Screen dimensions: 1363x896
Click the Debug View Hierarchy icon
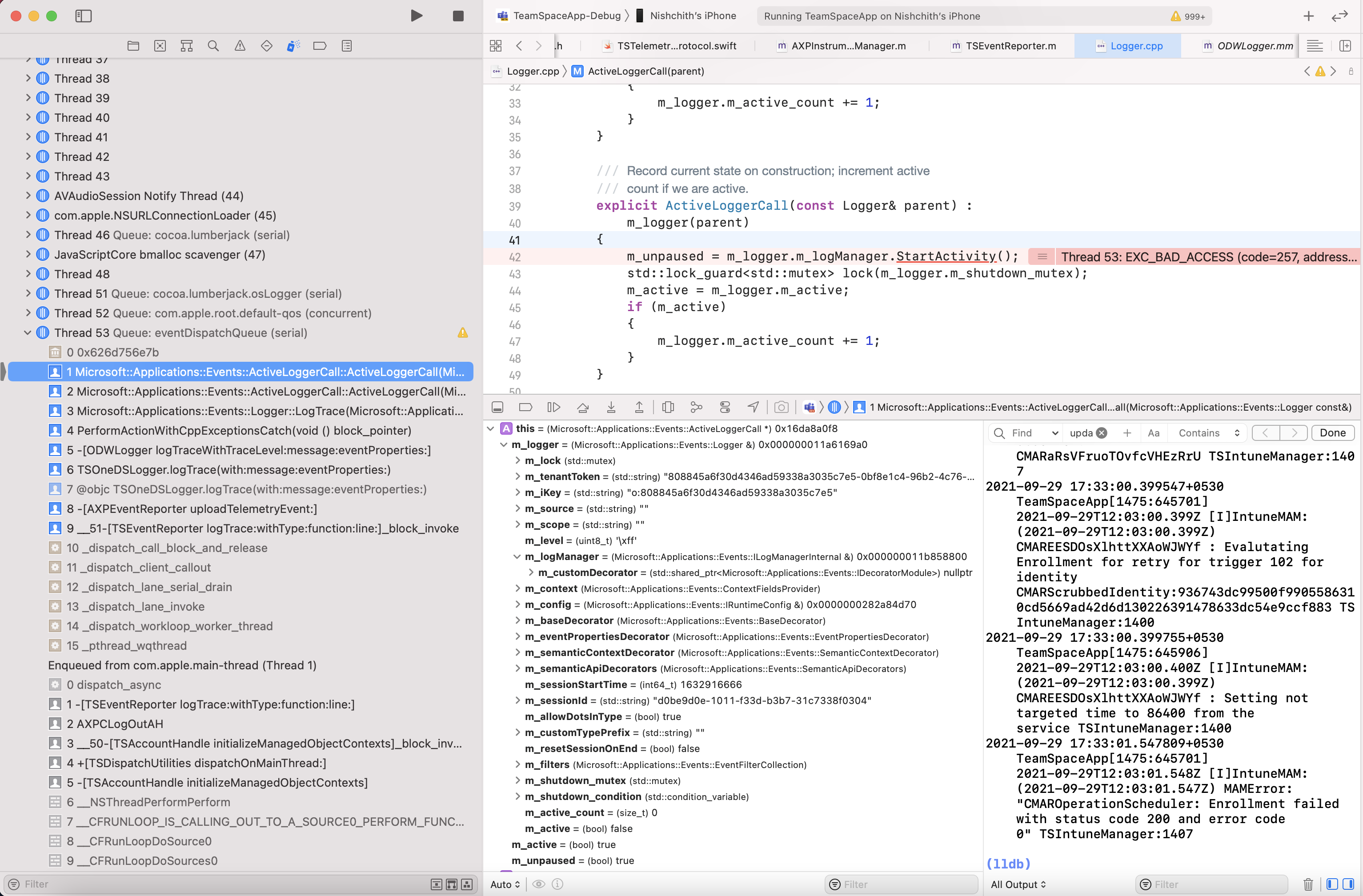point(668,407)
